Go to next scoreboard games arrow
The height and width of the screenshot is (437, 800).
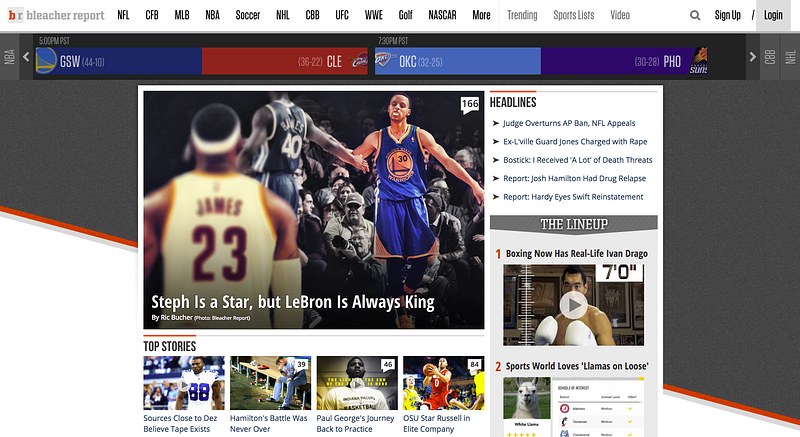[753, 57]
